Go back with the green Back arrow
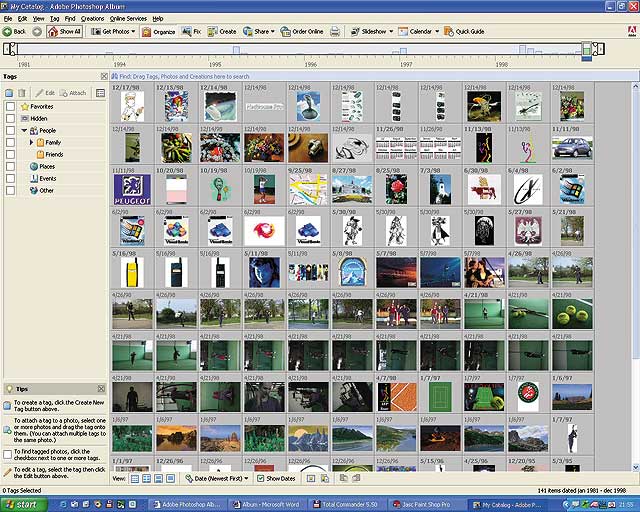 (14, 31)
